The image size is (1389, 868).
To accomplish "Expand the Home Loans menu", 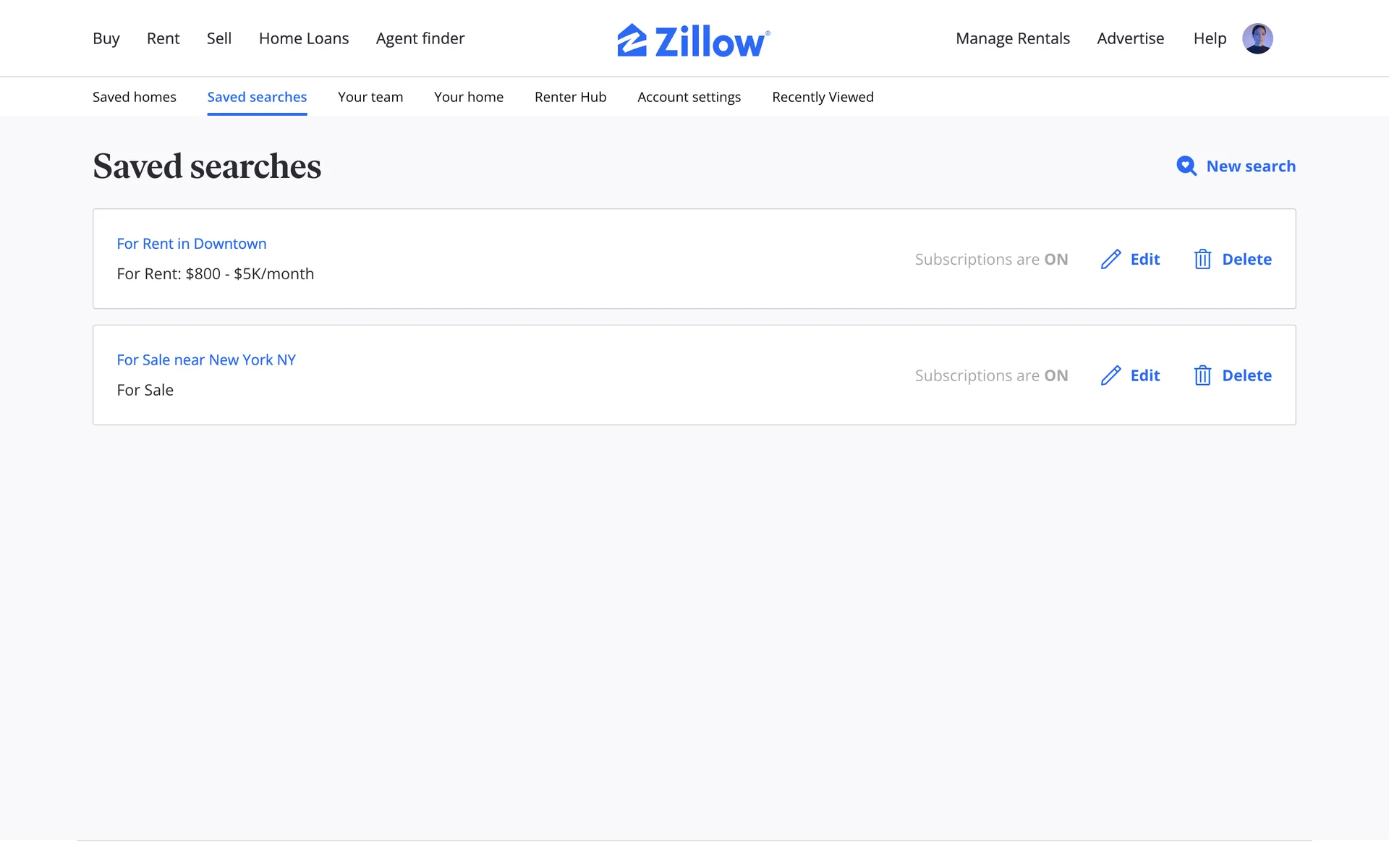I will coord(304,38).
